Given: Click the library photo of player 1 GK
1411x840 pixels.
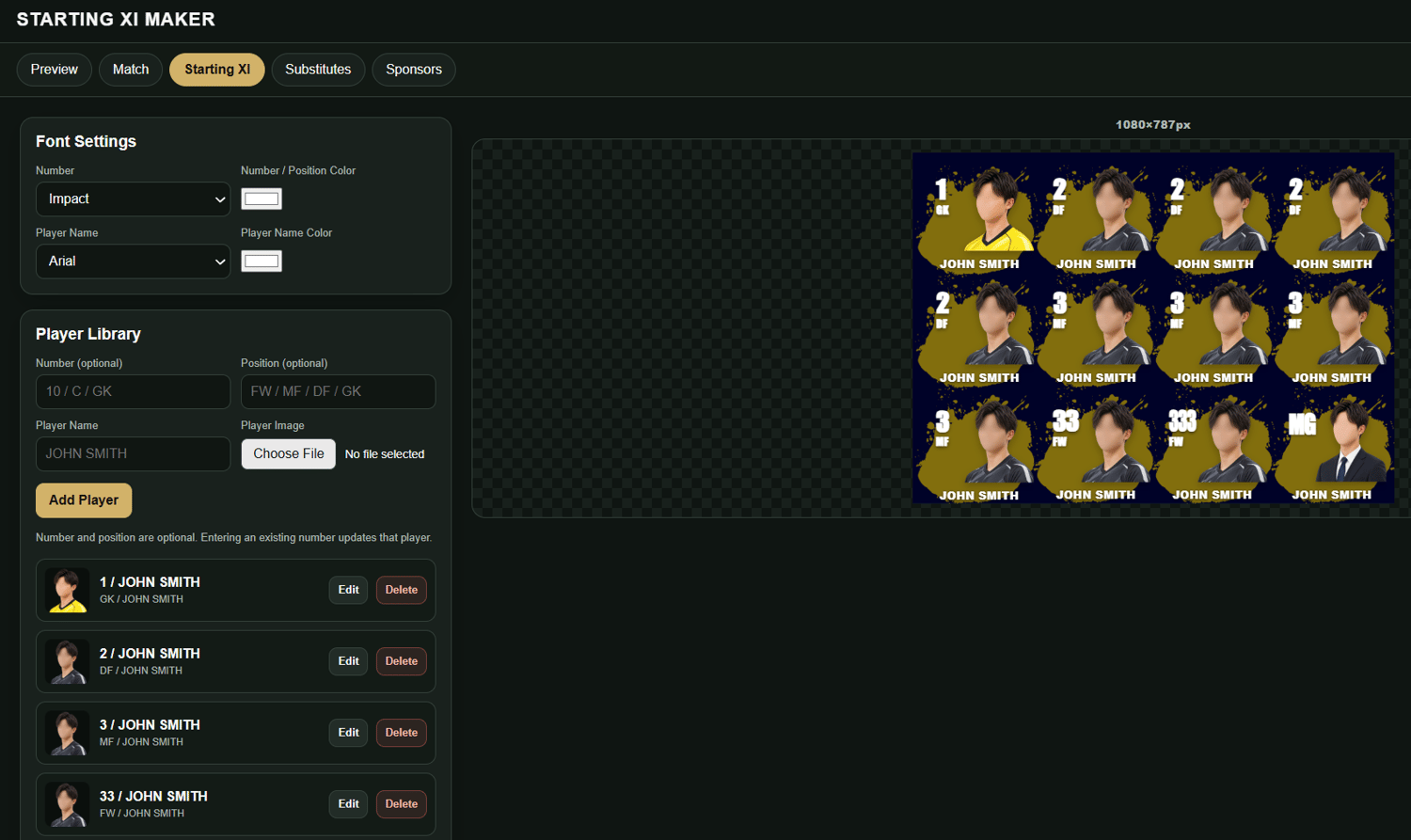Looking at the screenshot, I should pyautogui.click(x=67, y=591).
